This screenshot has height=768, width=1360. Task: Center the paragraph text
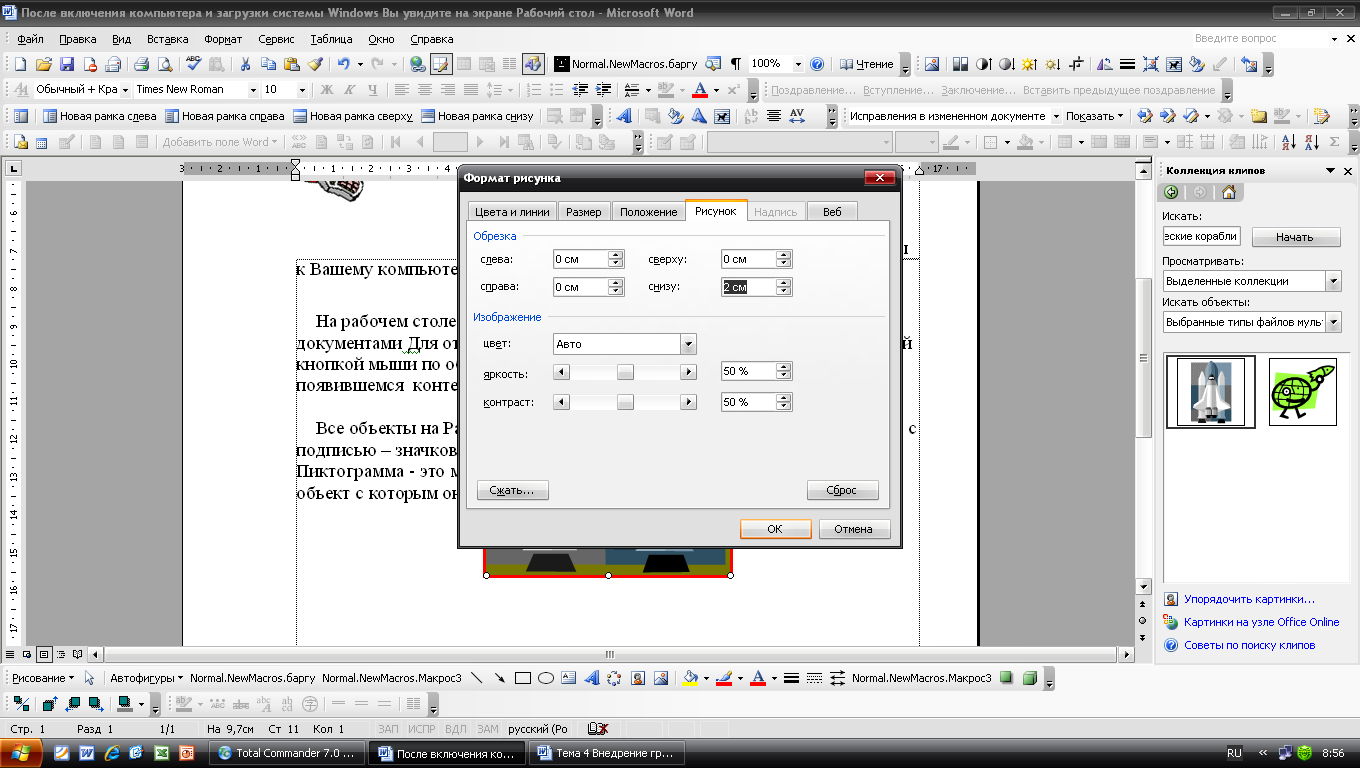click(424, 90)
